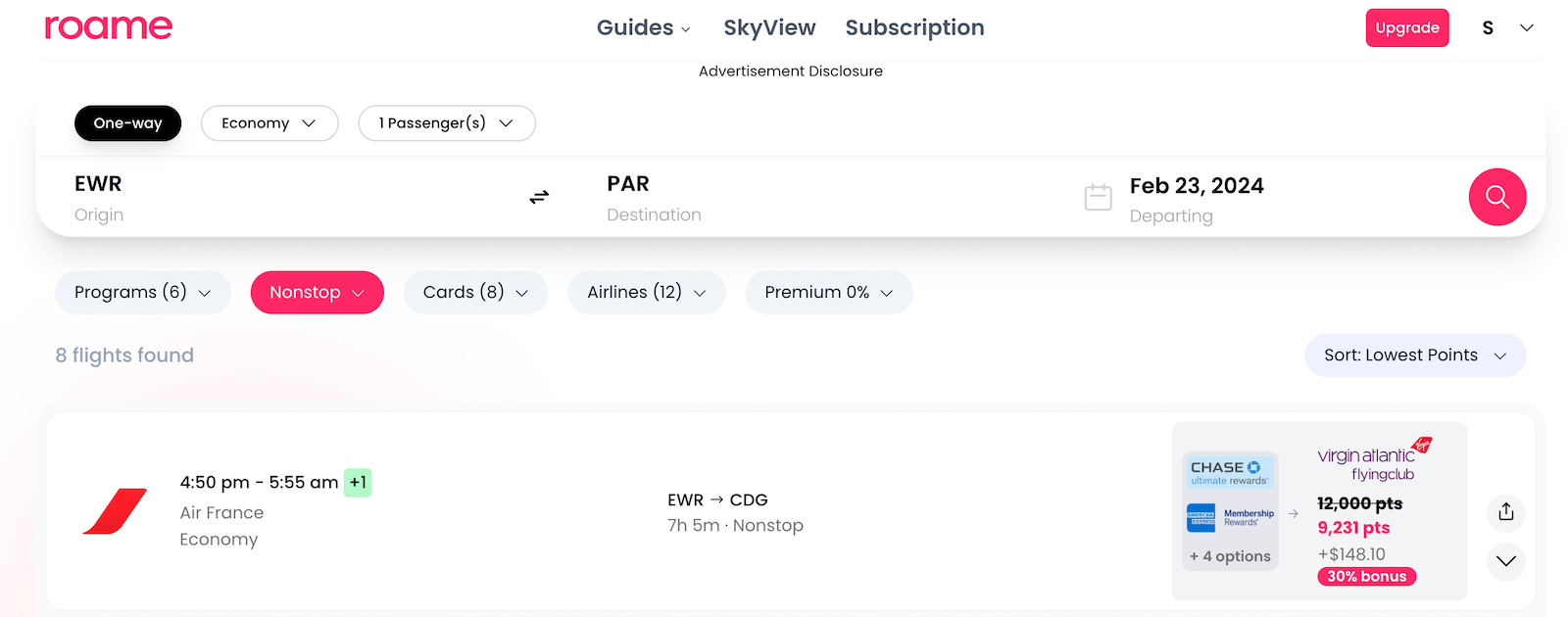
Task: Click the Amex Membership Rewards icon
Action: point(1230,517)
